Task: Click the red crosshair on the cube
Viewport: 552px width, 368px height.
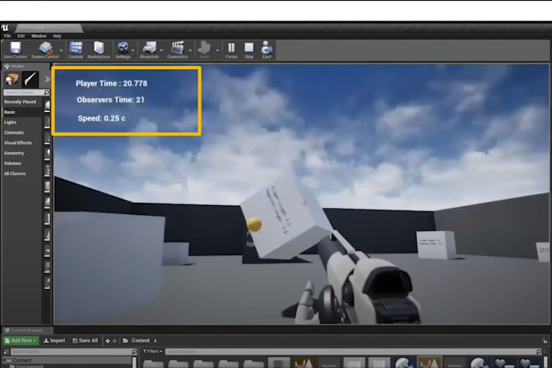Action: tap(304, 203)
